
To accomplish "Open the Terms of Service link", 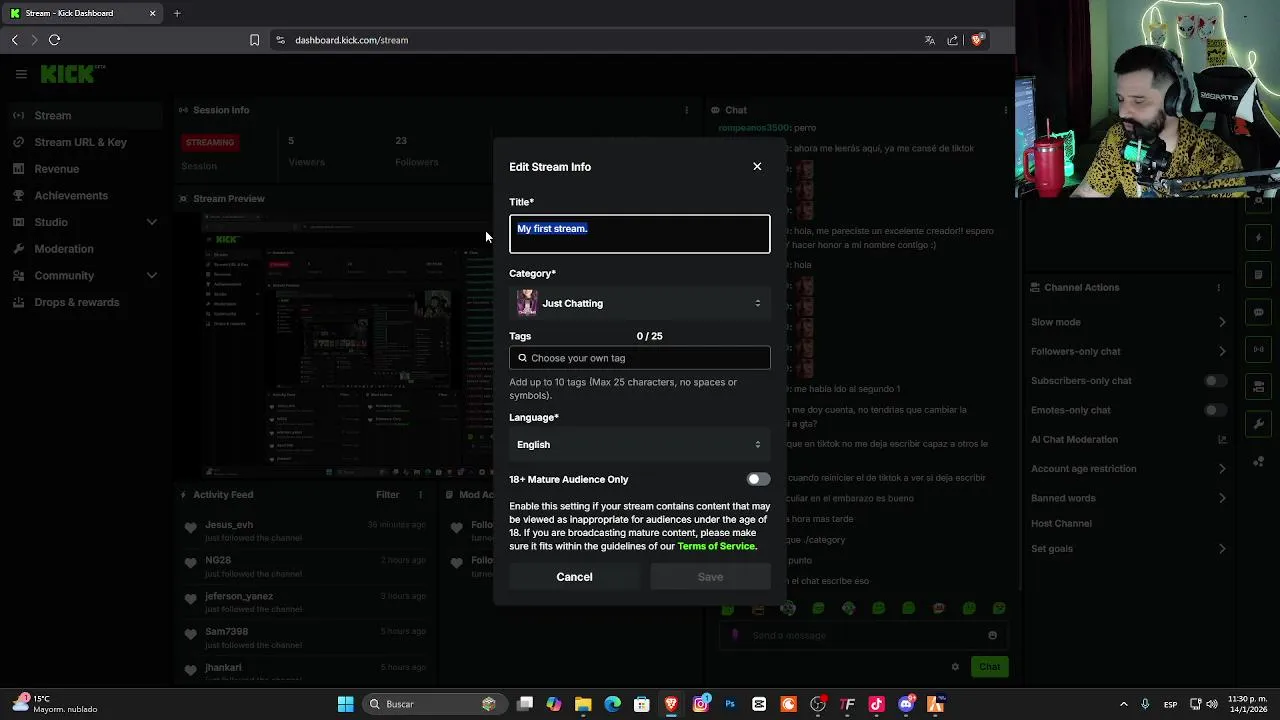I will pos(716,546).
